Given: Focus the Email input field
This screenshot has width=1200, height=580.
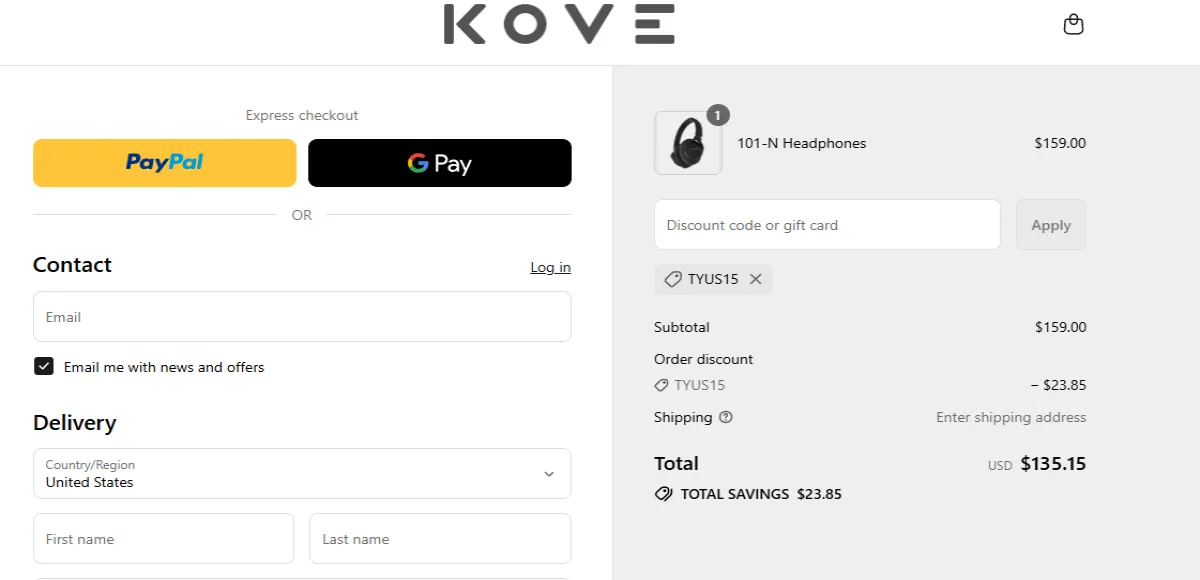Looking at the screenshot, I should tap(302, 317).
